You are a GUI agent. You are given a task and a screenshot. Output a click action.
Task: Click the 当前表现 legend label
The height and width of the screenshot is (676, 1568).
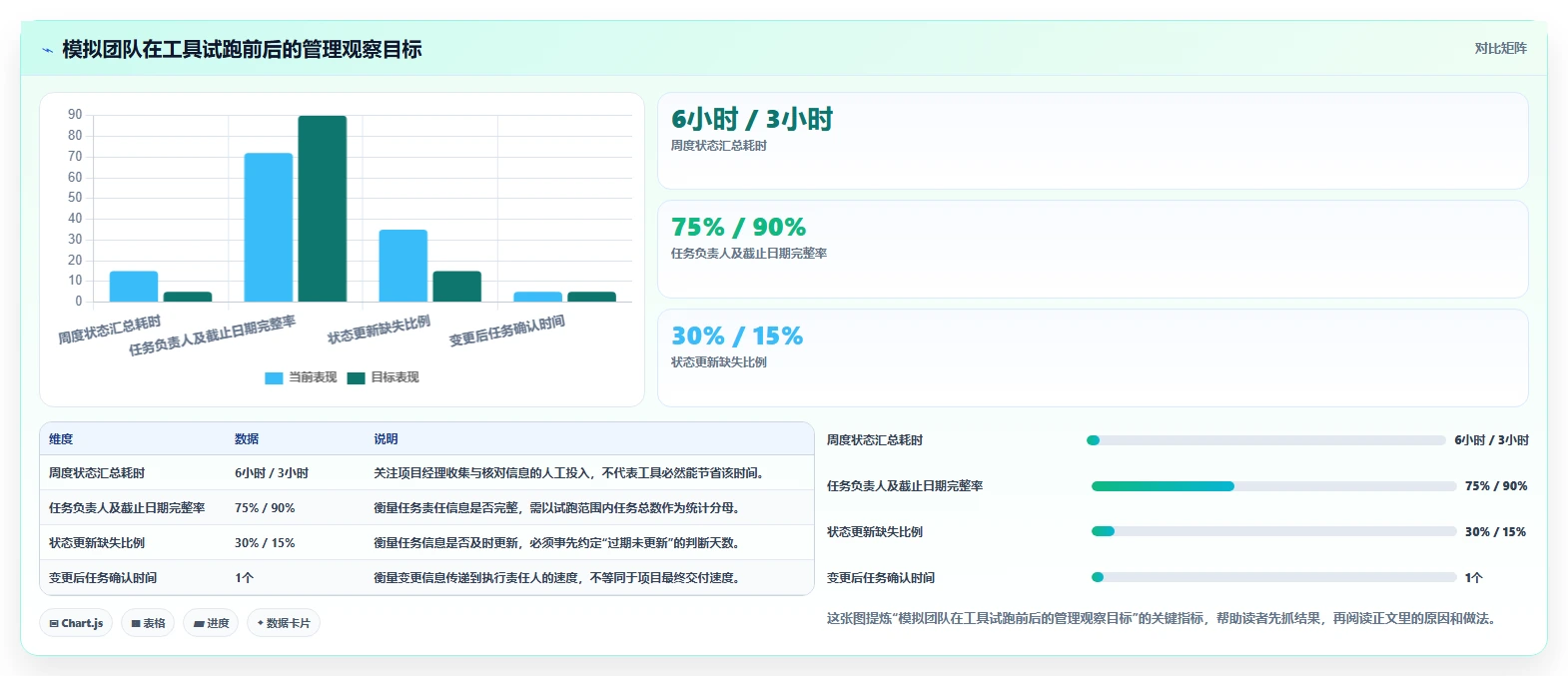click(313, 377)
